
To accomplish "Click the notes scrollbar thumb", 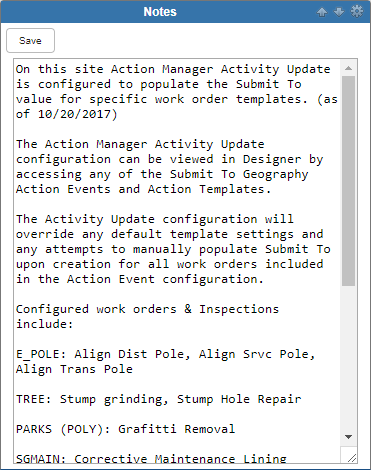I will [x=348, y=181].
